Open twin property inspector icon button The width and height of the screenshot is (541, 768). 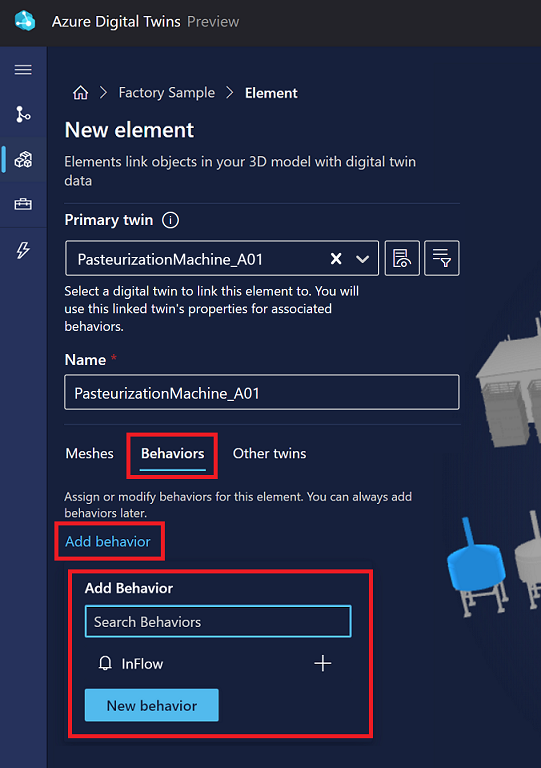click(x=402, y=258)
